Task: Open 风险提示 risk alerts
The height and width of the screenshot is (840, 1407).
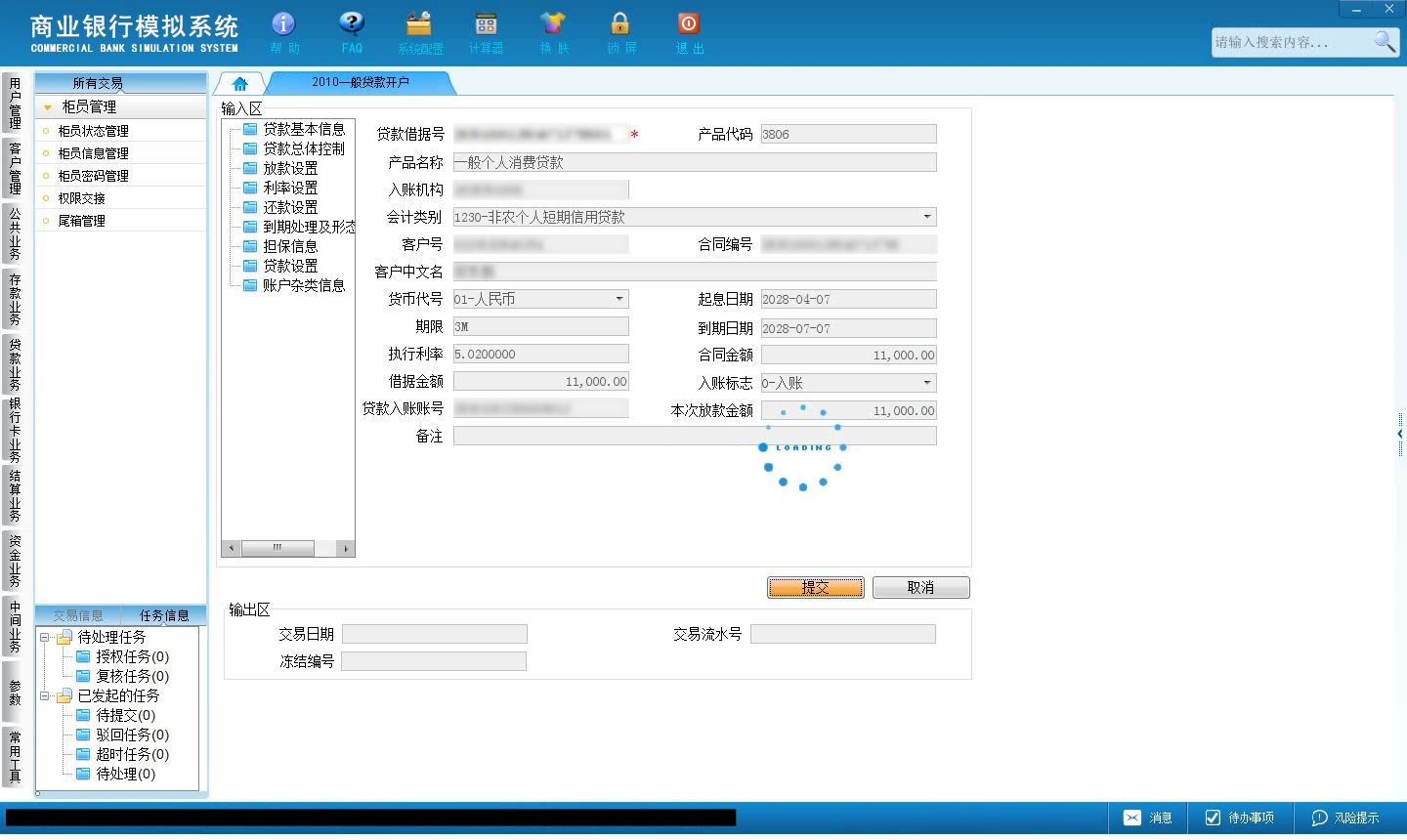Action: (1345, 818)
